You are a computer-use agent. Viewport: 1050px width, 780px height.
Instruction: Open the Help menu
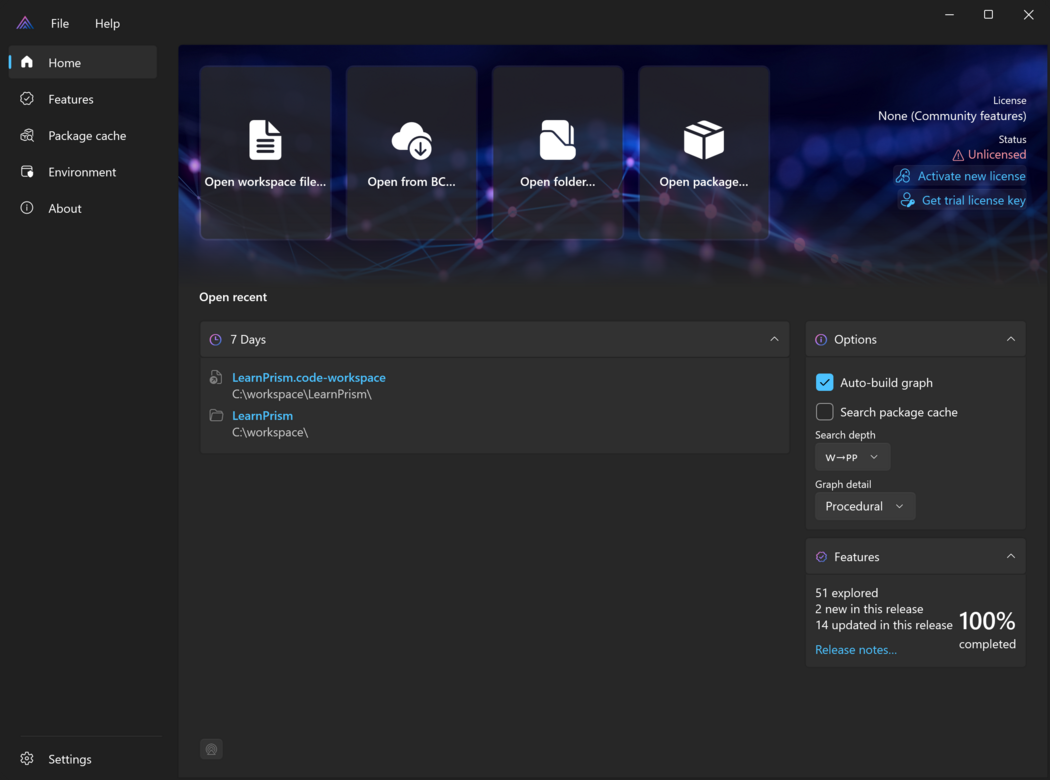(x=107, y=23)
